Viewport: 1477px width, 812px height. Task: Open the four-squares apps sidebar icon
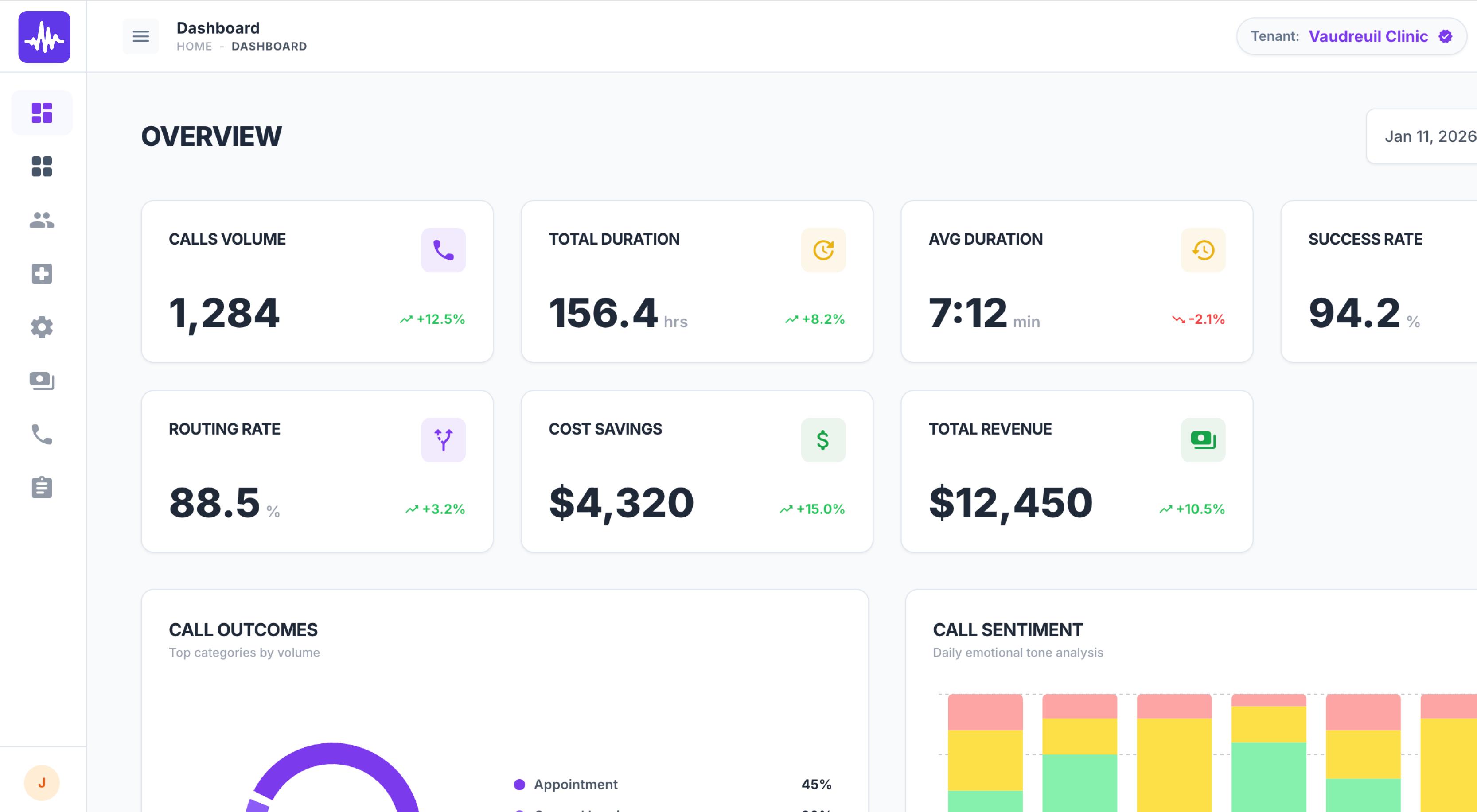coord(42,167)
